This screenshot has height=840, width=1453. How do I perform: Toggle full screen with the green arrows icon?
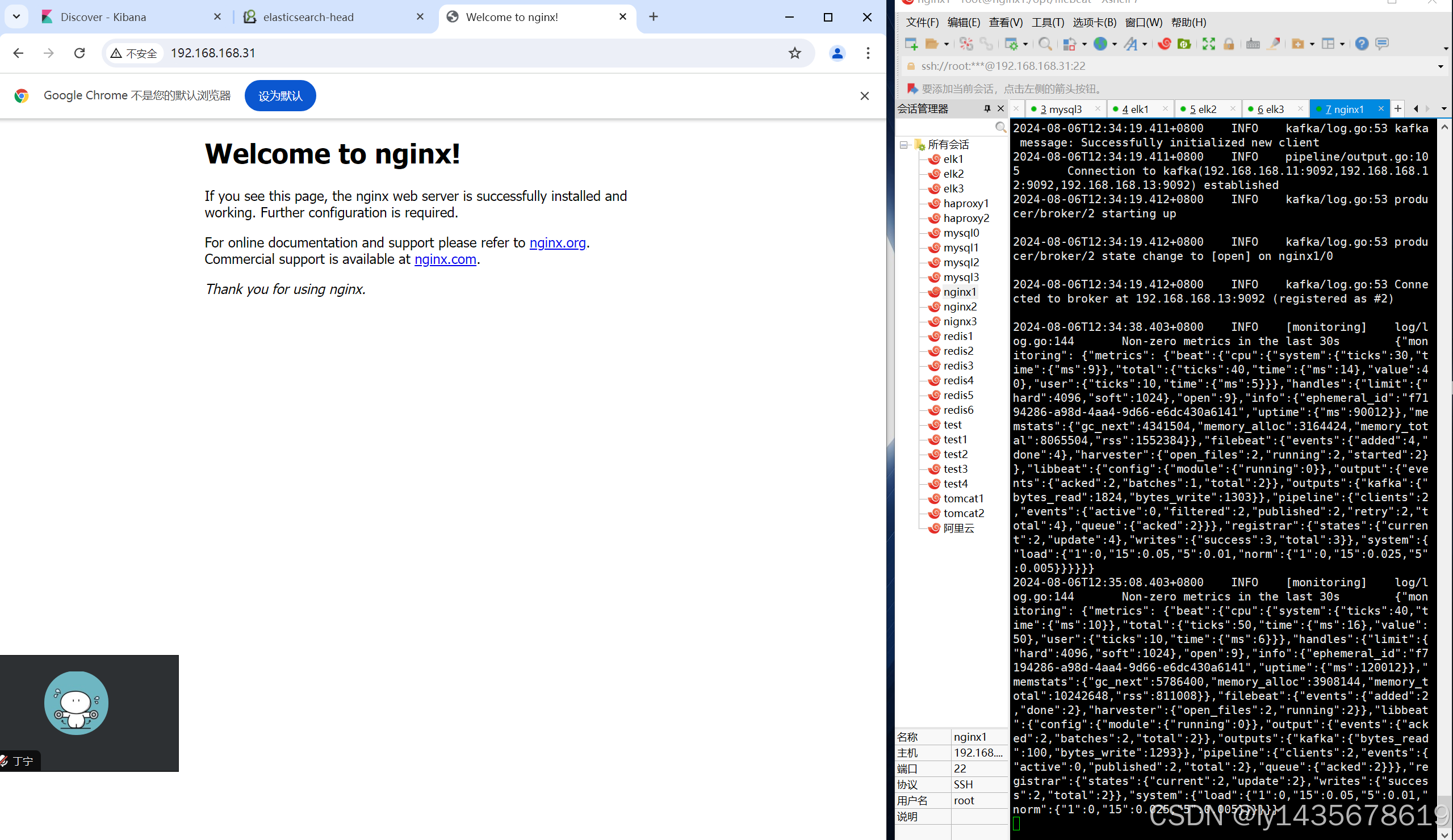click(x=1208, y=44)
